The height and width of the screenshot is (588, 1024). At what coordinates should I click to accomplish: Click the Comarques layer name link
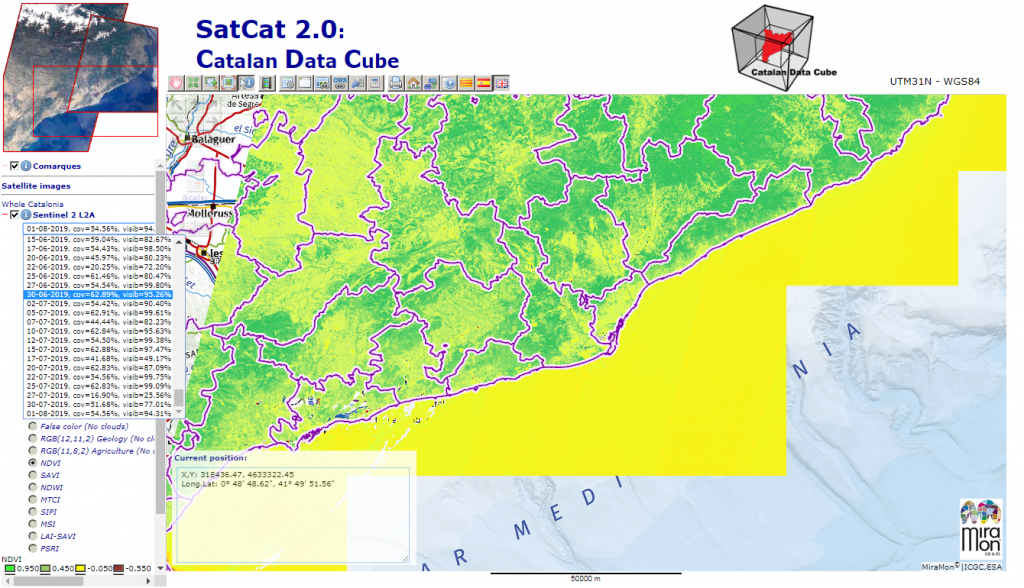click(57, 166)
